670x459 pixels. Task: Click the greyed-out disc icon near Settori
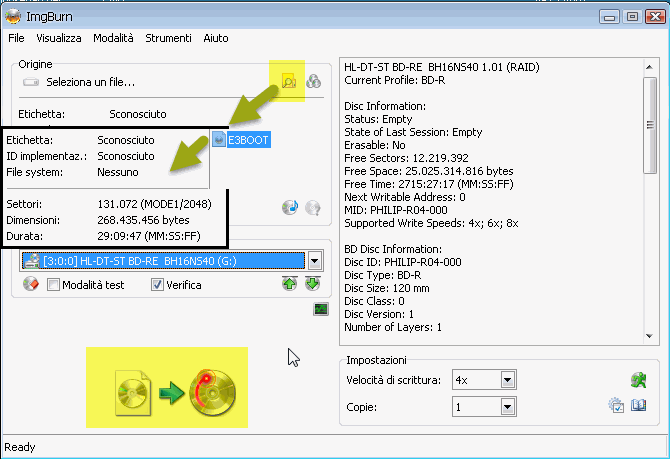point(313,208)
